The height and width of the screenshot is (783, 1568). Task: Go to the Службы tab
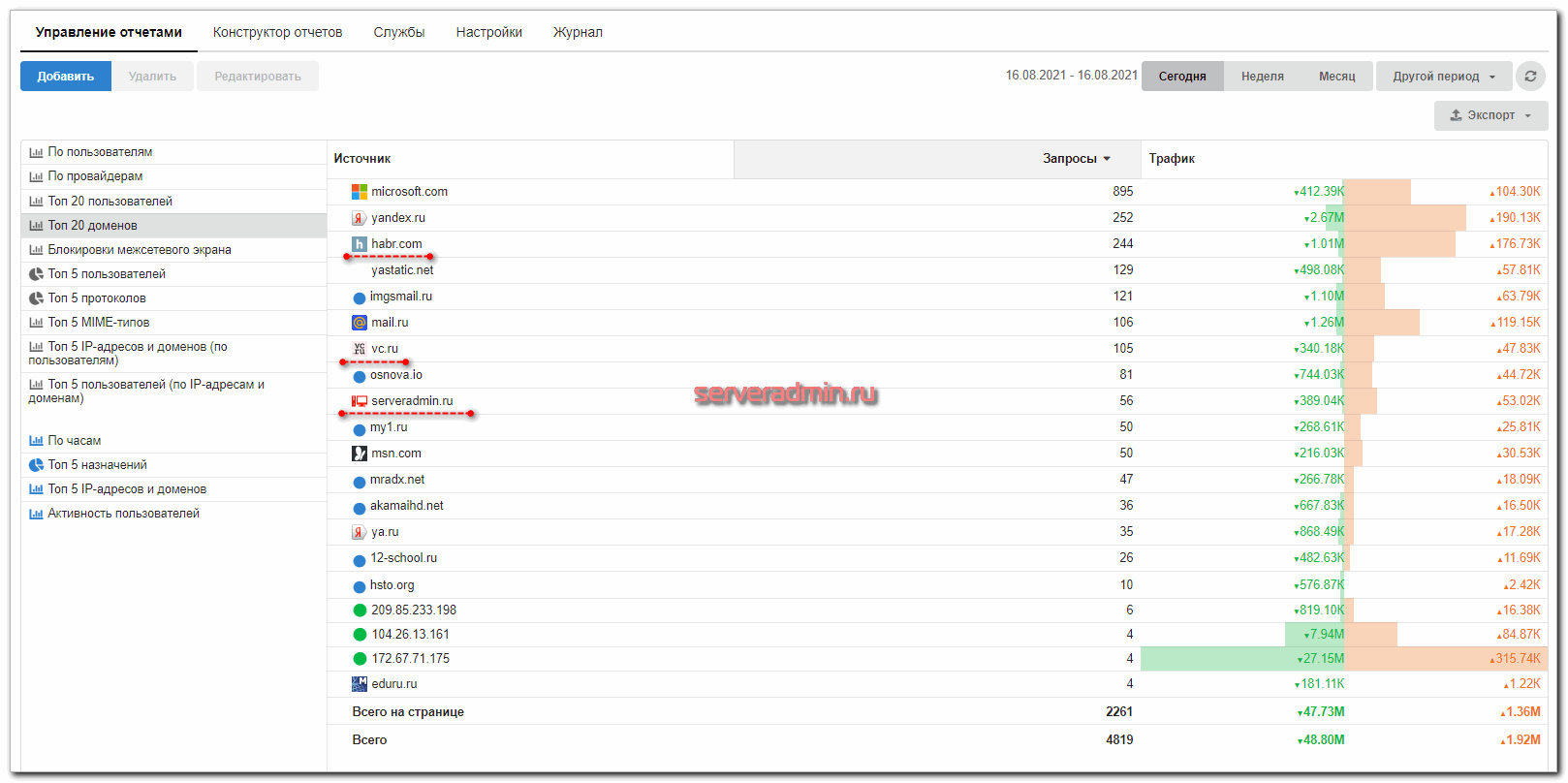click(x=399, y=32)
